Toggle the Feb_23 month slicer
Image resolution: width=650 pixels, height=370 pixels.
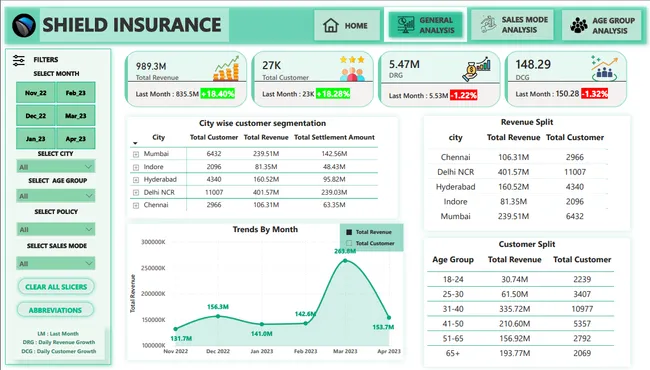point(75,93)
